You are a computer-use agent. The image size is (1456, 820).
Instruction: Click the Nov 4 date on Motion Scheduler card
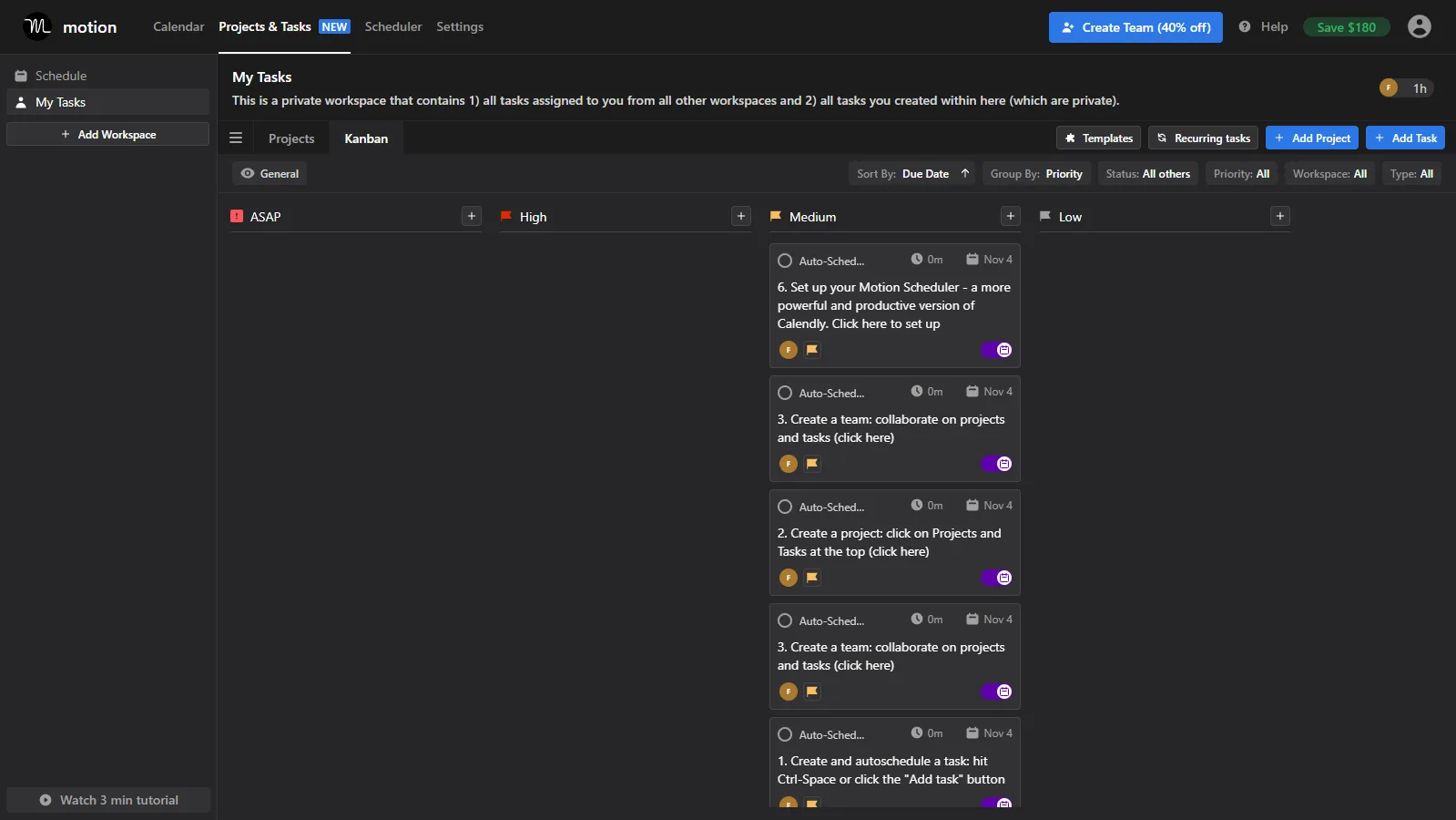[989, 260]
